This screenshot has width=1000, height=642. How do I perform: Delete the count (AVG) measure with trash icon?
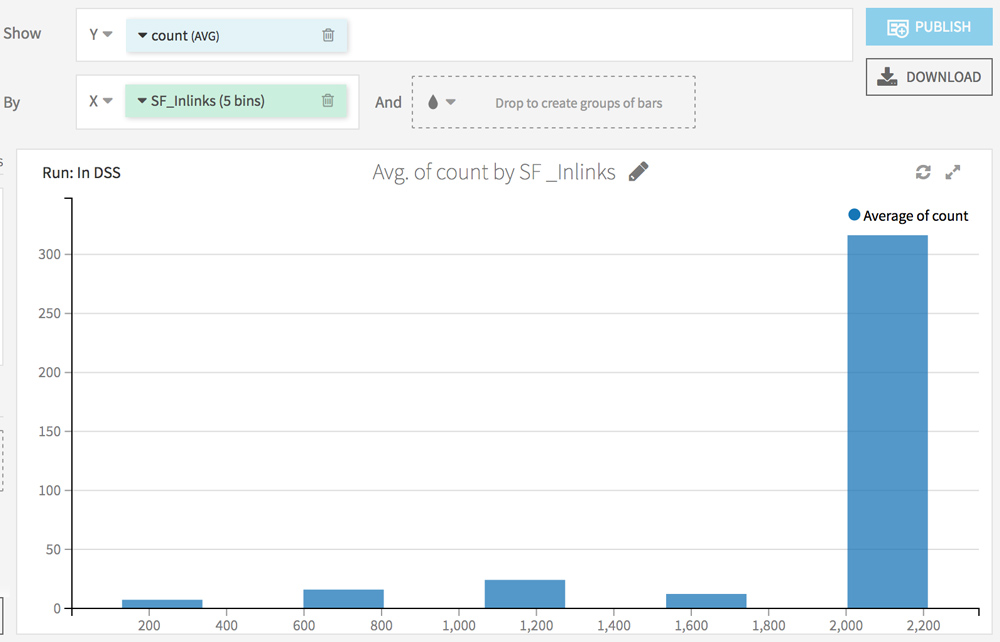point(328,35)
